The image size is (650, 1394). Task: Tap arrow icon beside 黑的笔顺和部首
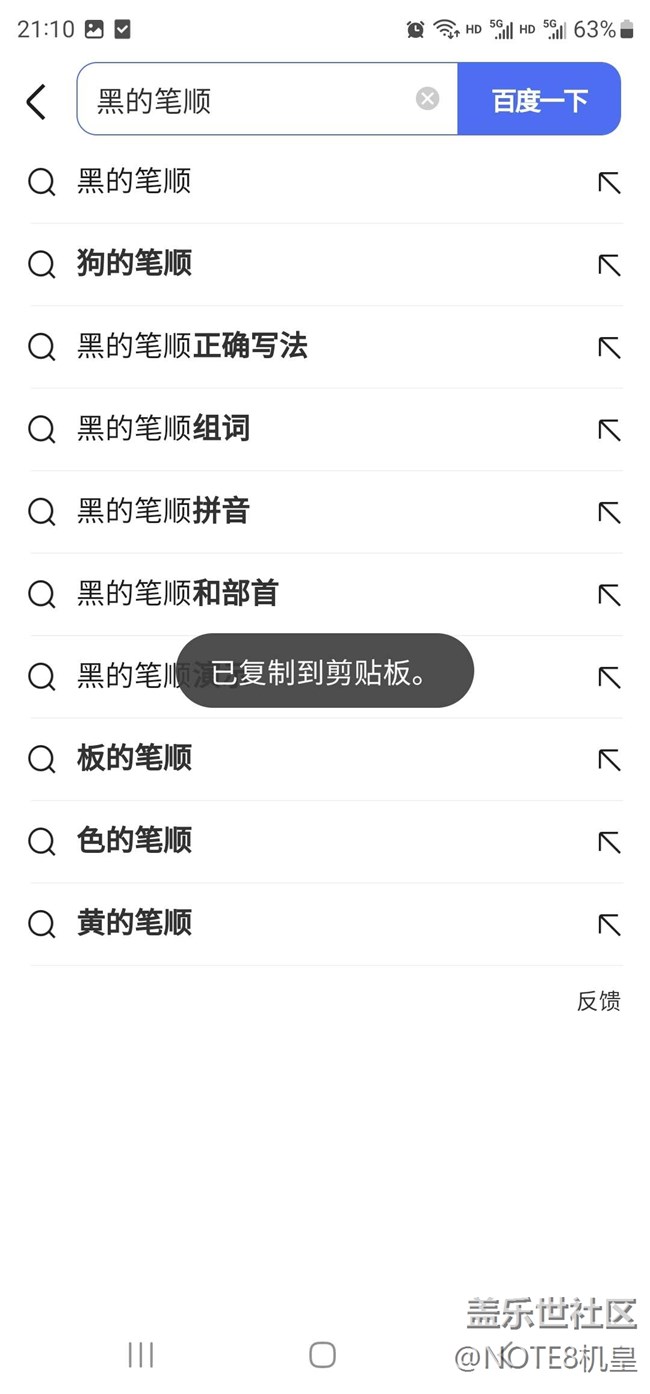(609, 595)
